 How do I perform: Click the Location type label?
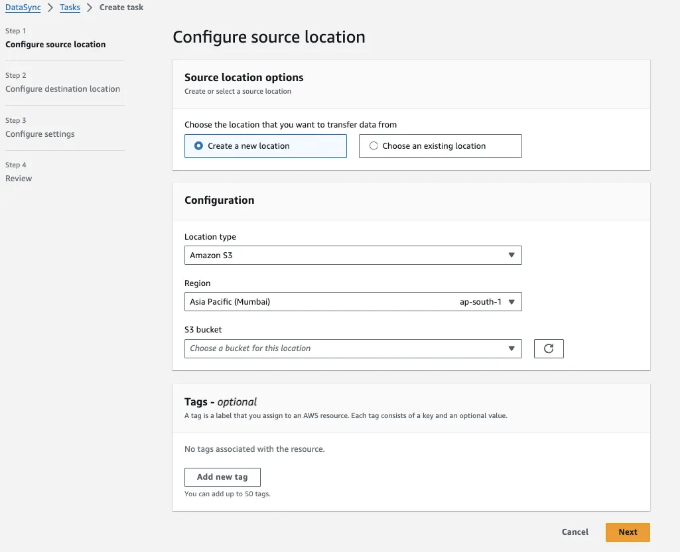(x=210, y=237)
